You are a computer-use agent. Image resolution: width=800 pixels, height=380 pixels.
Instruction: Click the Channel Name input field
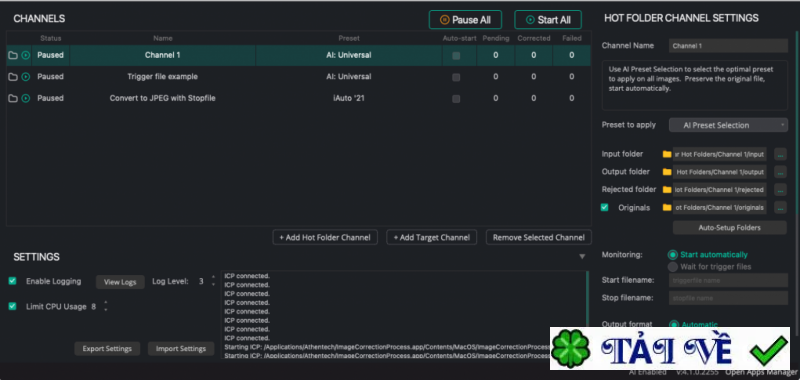[x=728, y=45]
